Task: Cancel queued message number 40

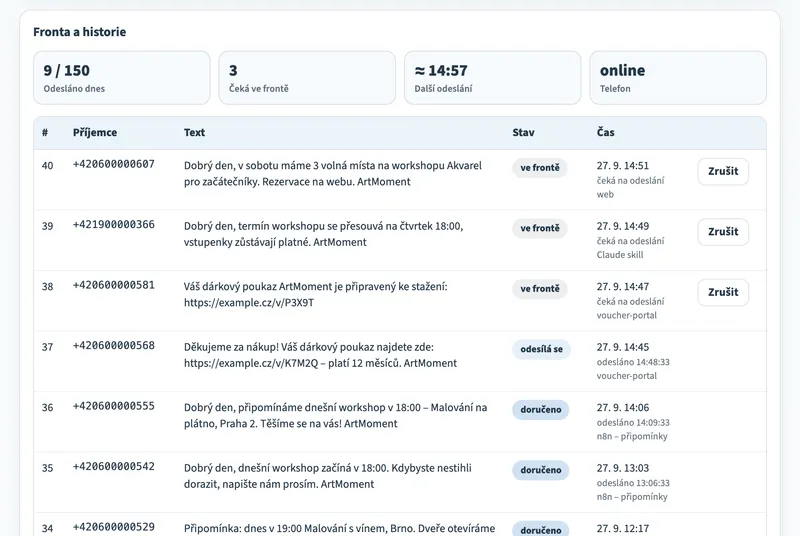Action: pos(723,171)
